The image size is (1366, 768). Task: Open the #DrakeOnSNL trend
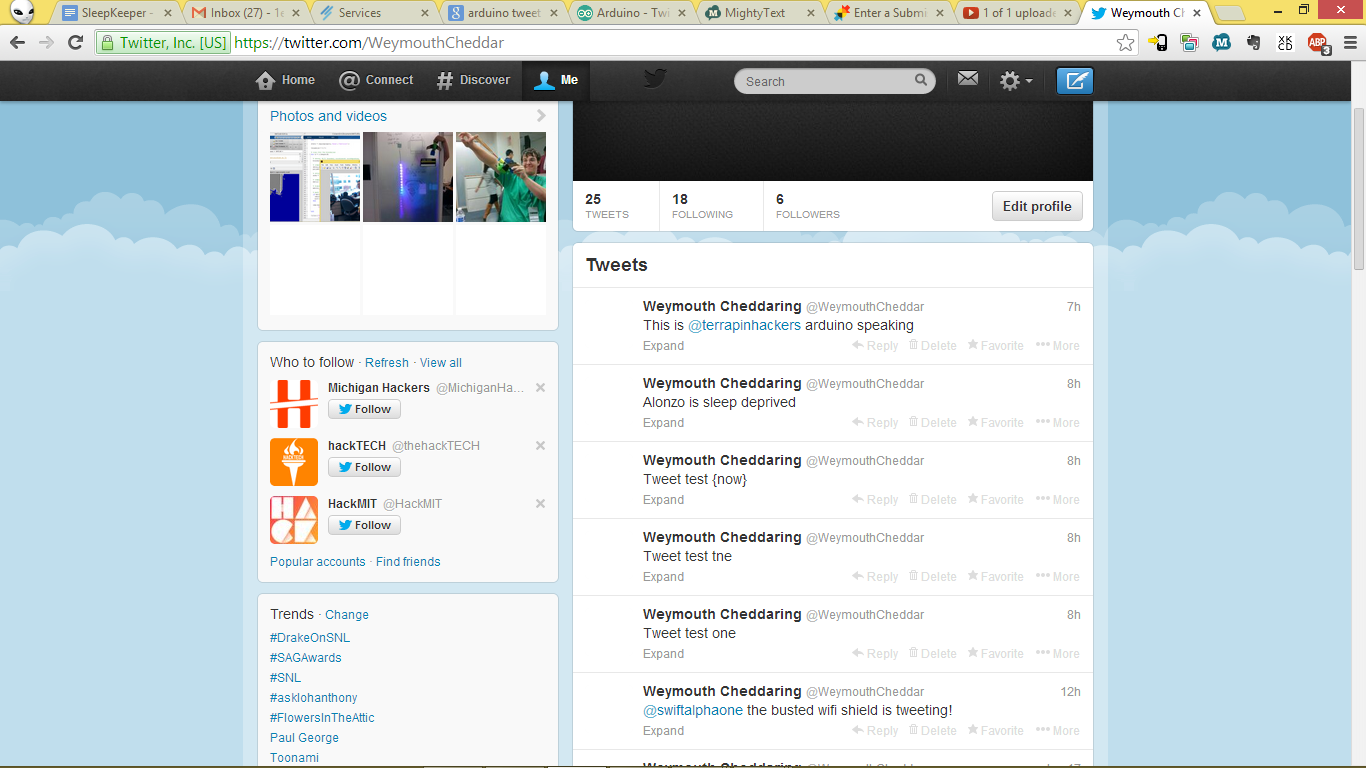tap(310, 638)
